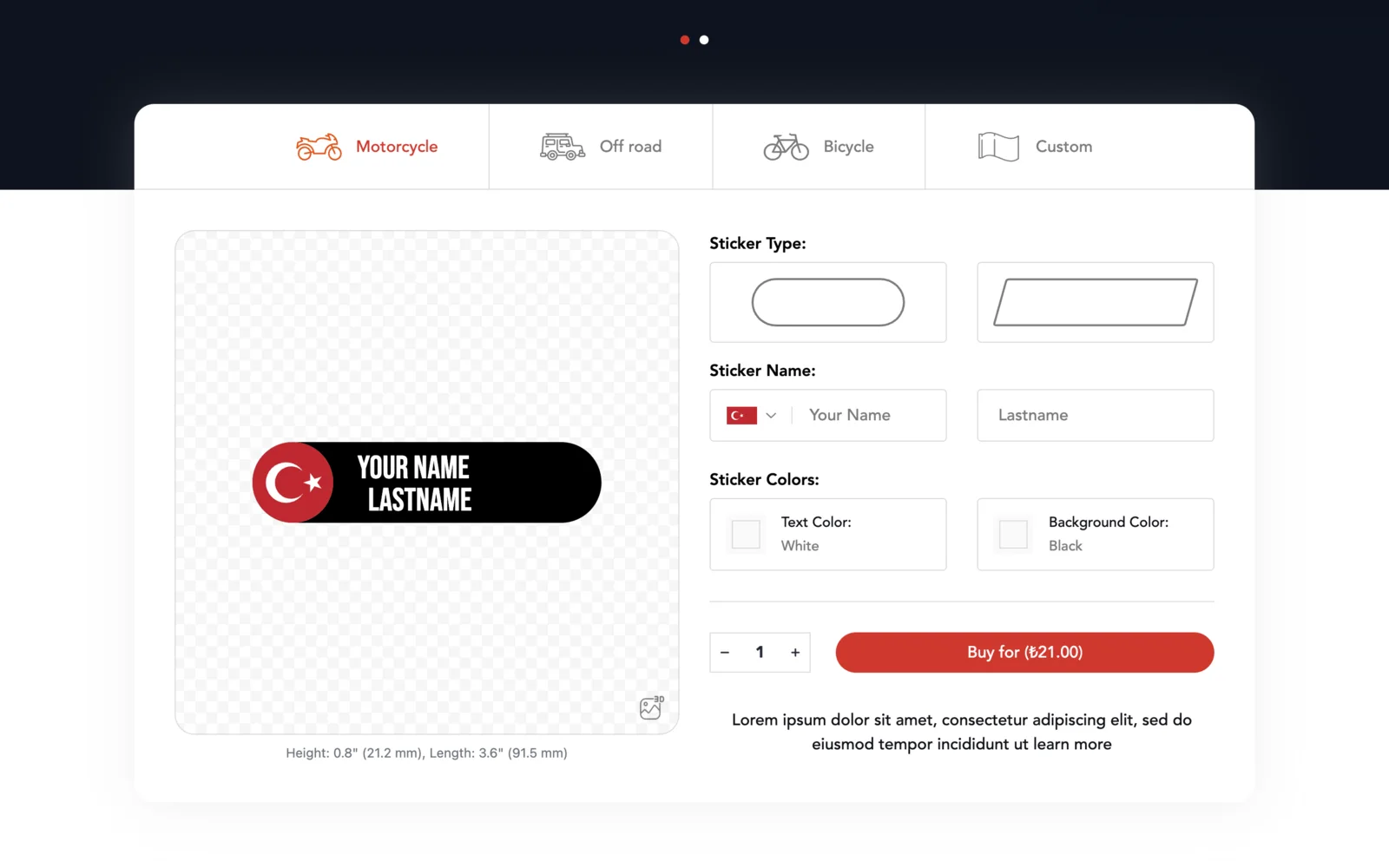This screenshot has height=868, width=1389.
Task: Click the red motorcycle icon
Action: pos(319,147)
